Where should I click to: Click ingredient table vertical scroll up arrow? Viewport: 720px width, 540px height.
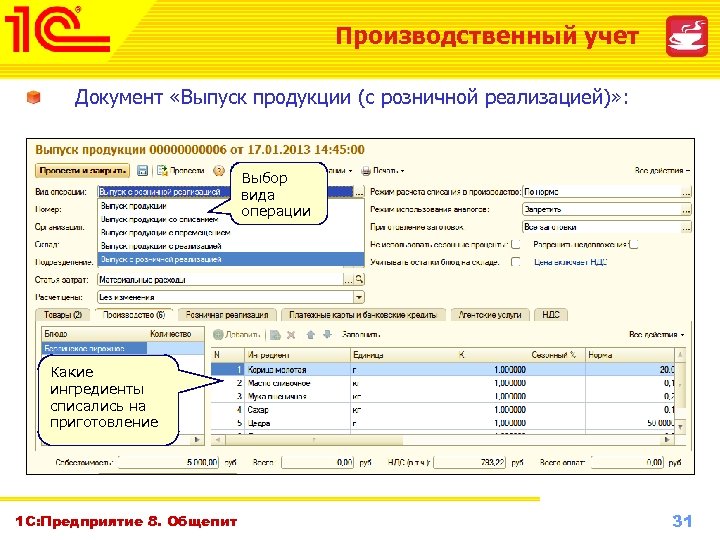tap(681, 354)
